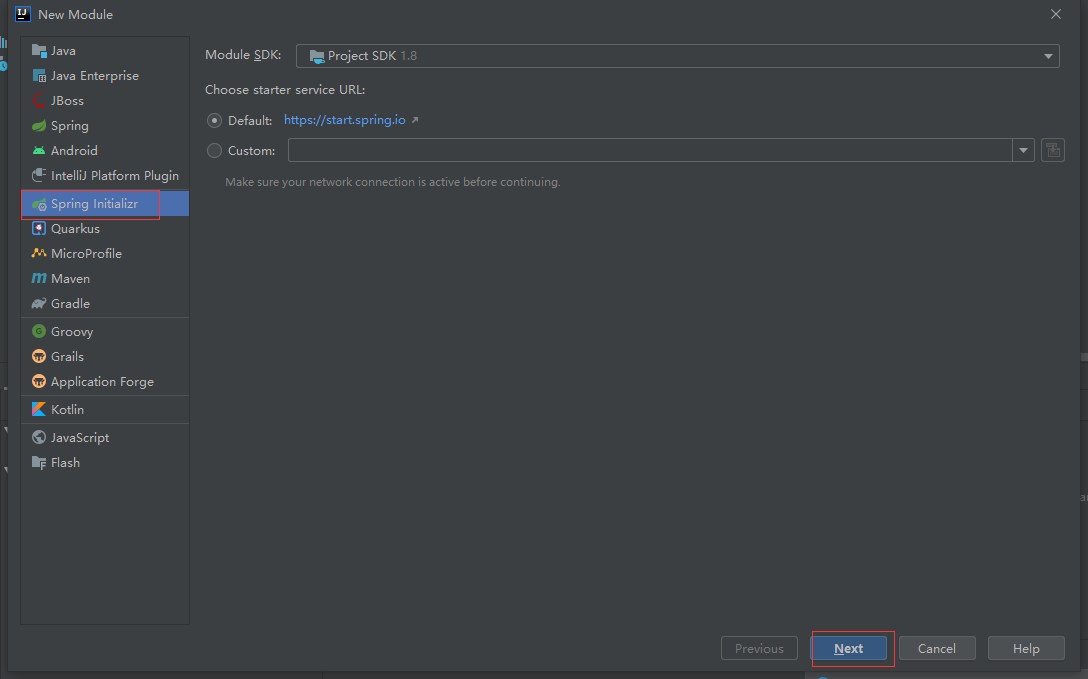Screen dimensions: 1088x679
Task: Click the MicroProfile icon
Action: tap(39, 253)
